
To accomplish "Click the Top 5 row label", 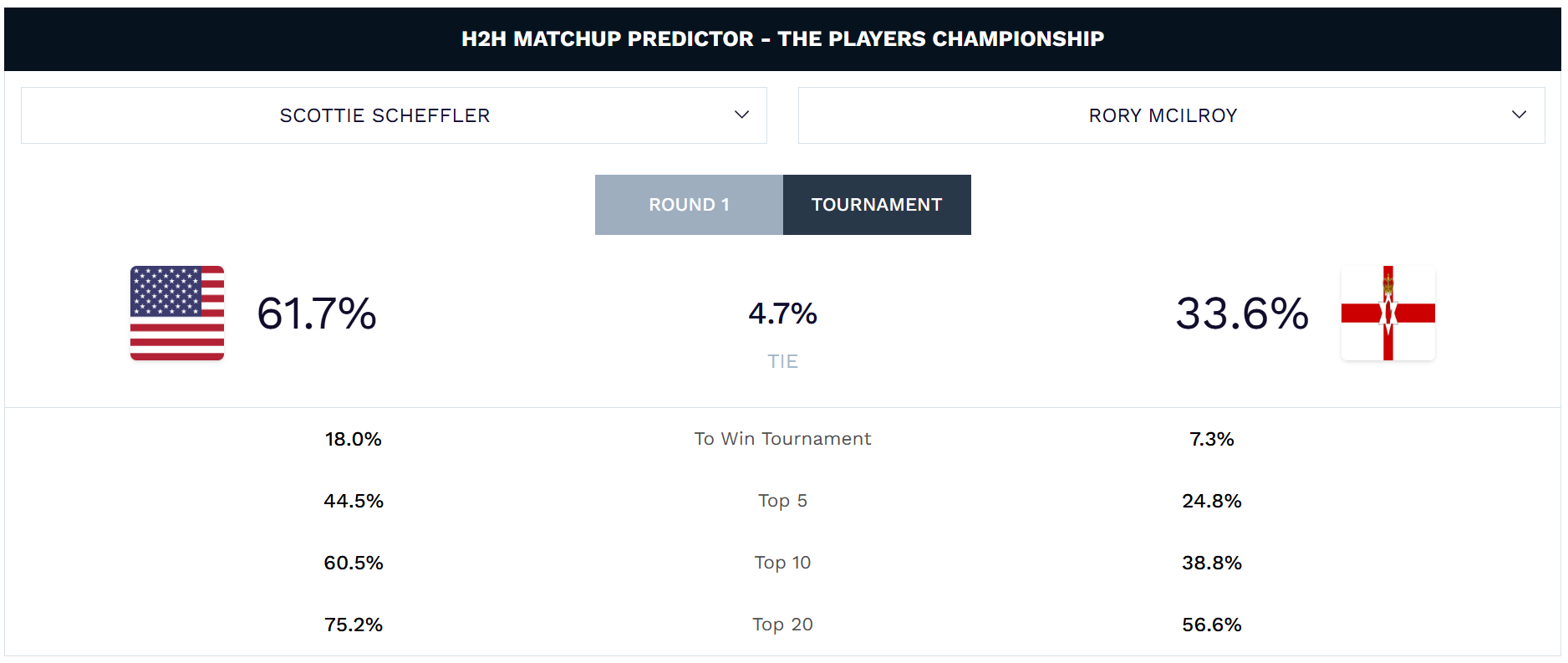I will click(782, 501).
